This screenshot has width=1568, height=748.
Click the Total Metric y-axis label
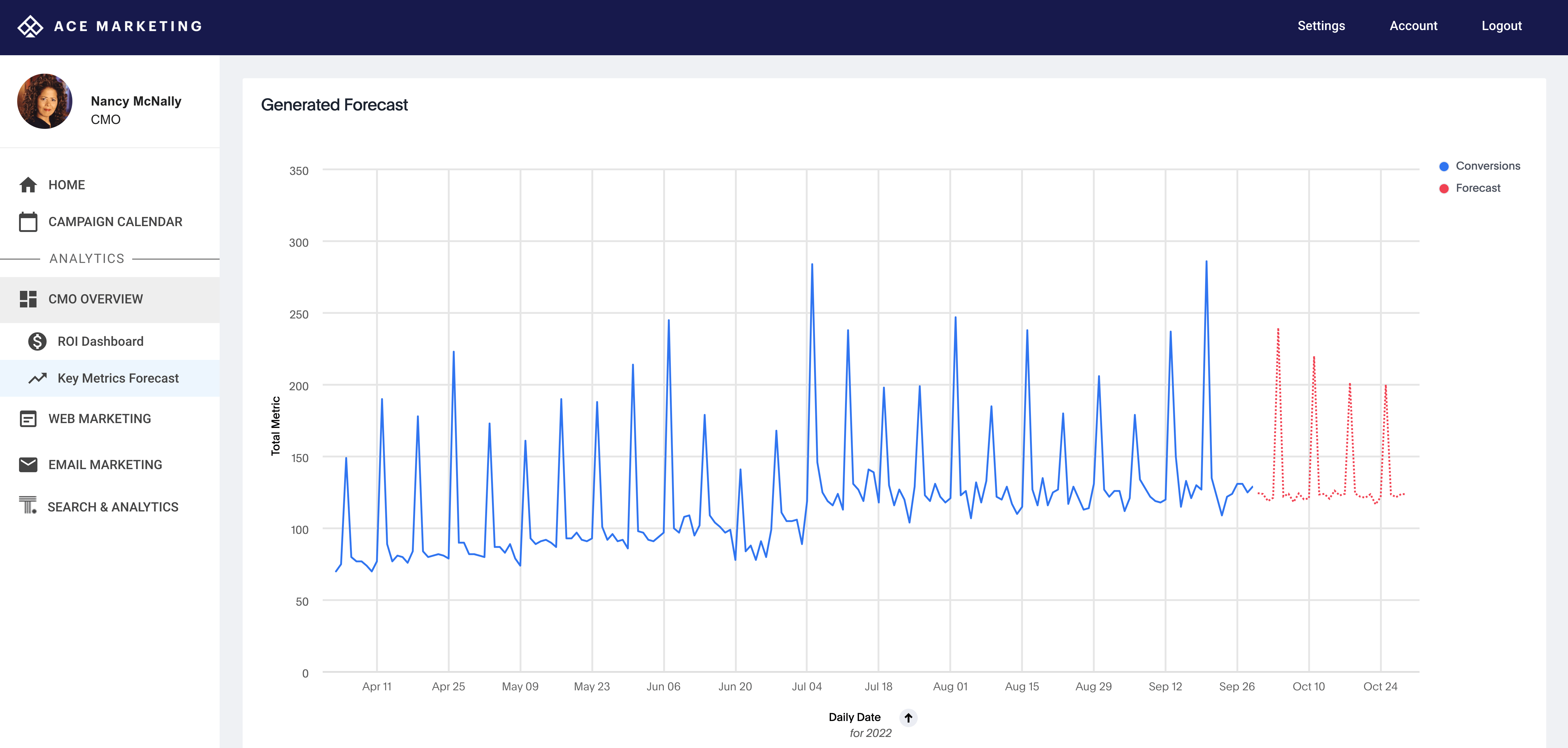click(276, 426)
